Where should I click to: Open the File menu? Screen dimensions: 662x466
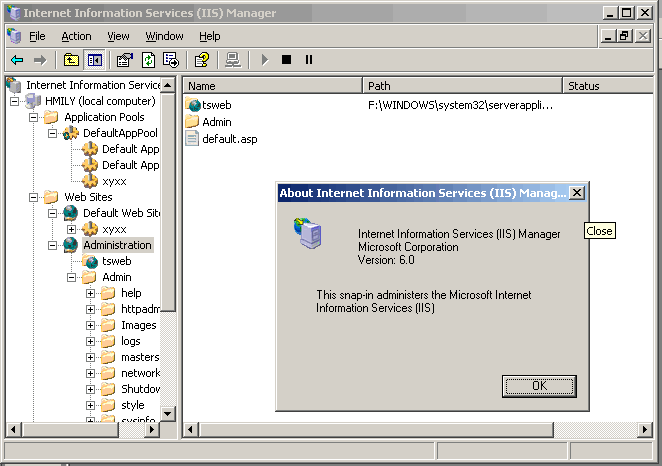pyautogui.click(x=37, y=36)
